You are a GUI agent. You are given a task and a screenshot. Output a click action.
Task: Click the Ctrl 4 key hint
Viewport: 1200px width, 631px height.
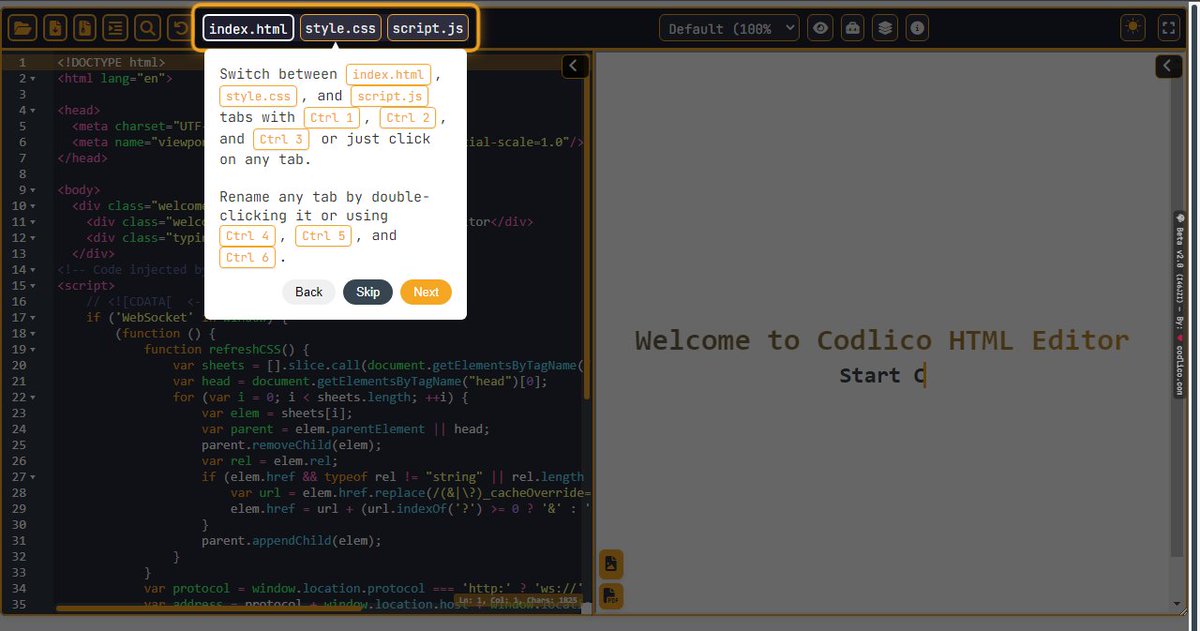[247, 236]
